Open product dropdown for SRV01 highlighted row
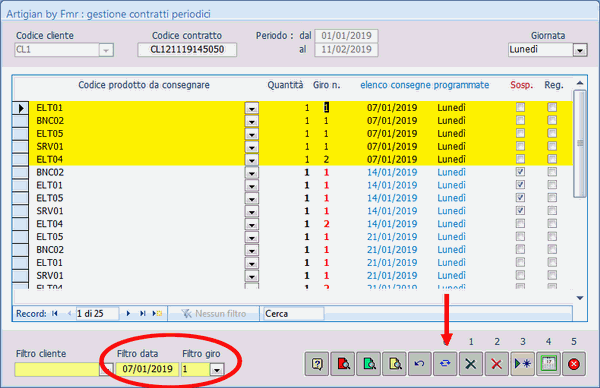Viewport: 600px width, 388px height. (251, 147)
